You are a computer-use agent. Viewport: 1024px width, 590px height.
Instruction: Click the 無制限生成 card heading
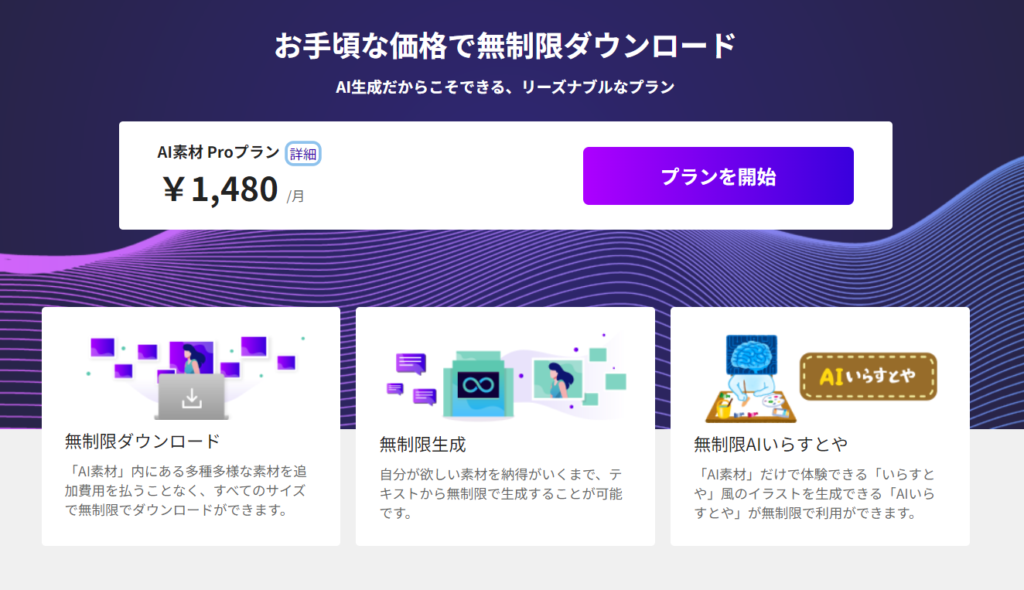pos(423,444)
